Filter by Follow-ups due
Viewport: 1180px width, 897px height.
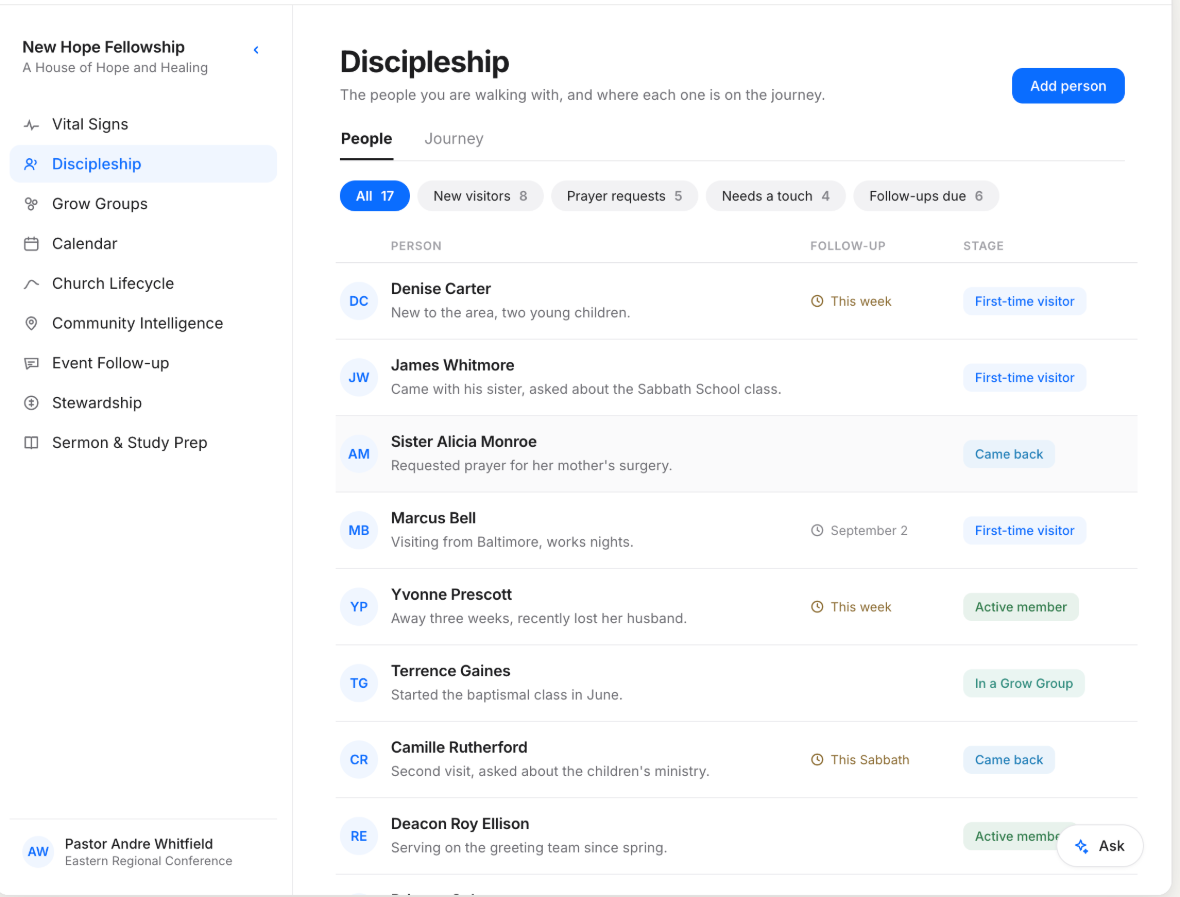pos(926,196)
